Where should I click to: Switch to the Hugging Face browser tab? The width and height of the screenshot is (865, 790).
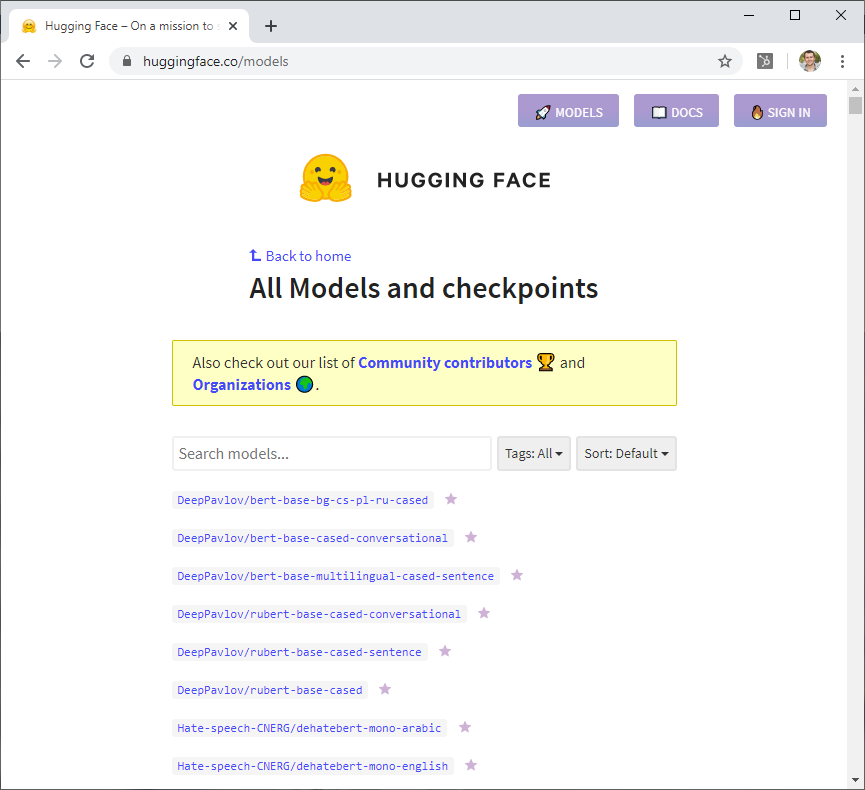pos(130,26)
